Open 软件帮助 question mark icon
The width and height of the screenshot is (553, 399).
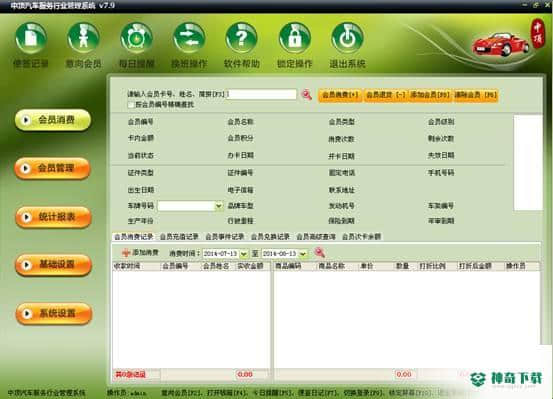tap(242, 39)
